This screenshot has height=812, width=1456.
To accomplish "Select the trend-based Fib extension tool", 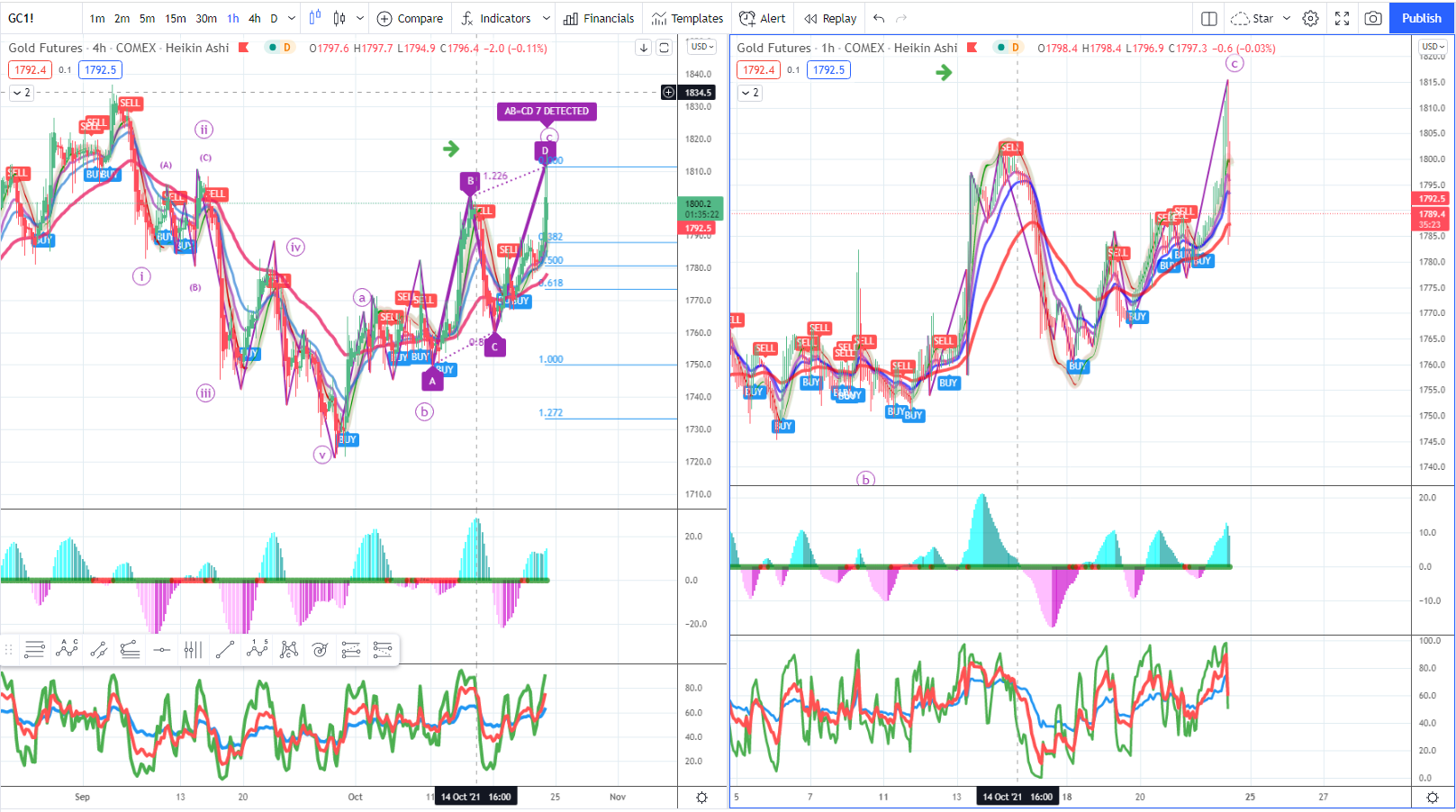I will (x=351, y=649).
